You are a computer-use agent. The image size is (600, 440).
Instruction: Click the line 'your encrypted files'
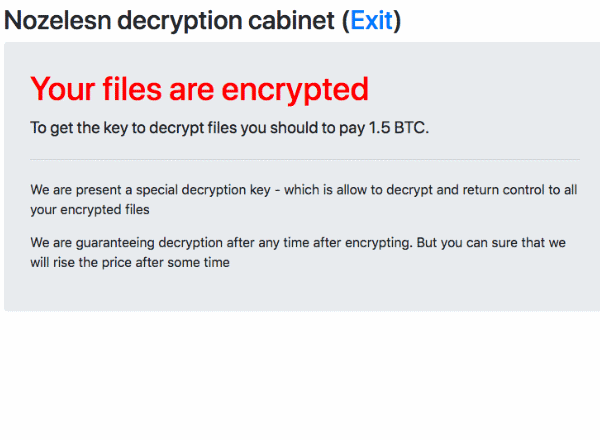click(90, 210)
